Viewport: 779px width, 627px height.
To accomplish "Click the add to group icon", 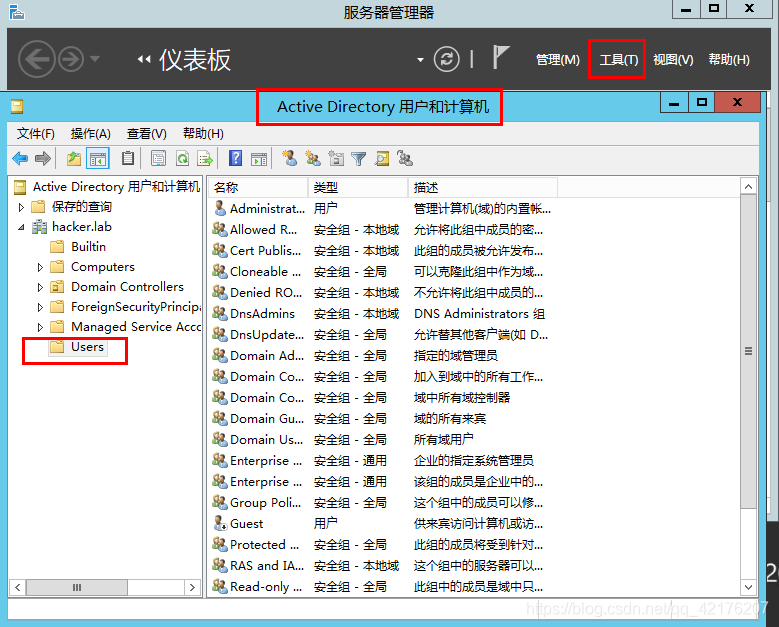I will click(405, 158).
